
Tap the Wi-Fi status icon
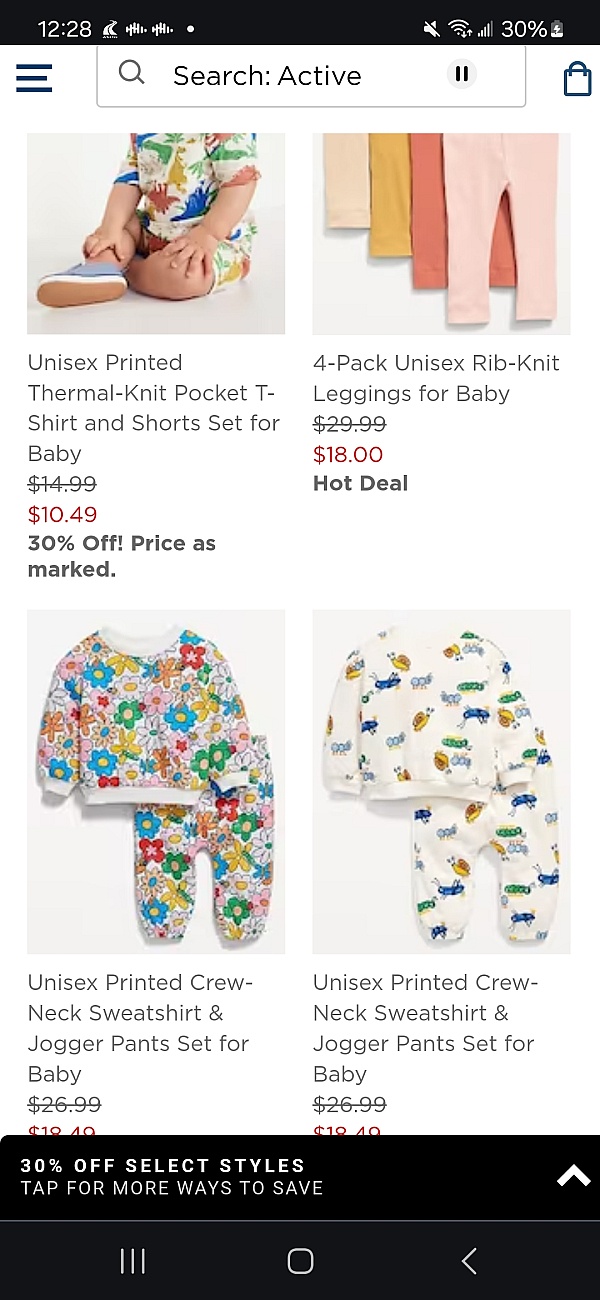(461, 27)
